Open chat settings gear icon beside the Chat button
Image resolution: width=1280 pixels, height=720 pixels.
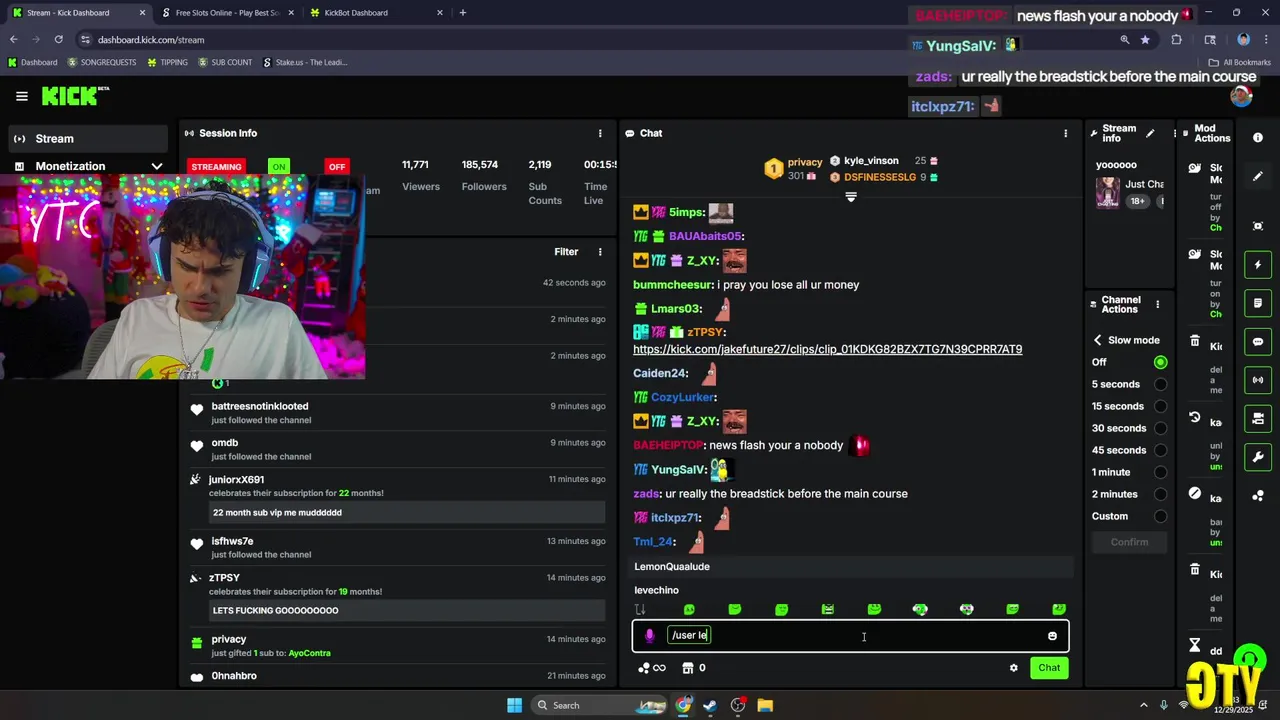(x=1014, y=668)
